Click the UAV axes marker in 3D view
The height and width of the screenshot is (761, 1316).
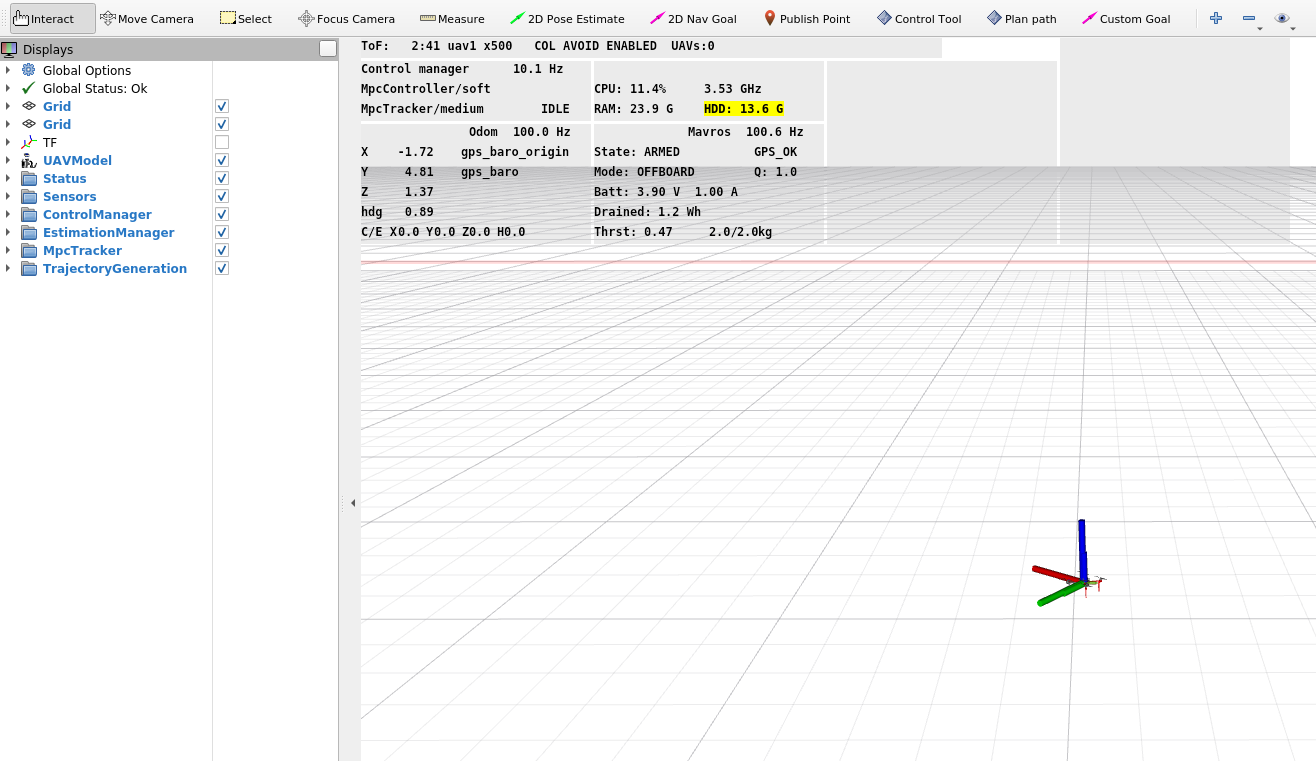click(x=1071, y=564)
